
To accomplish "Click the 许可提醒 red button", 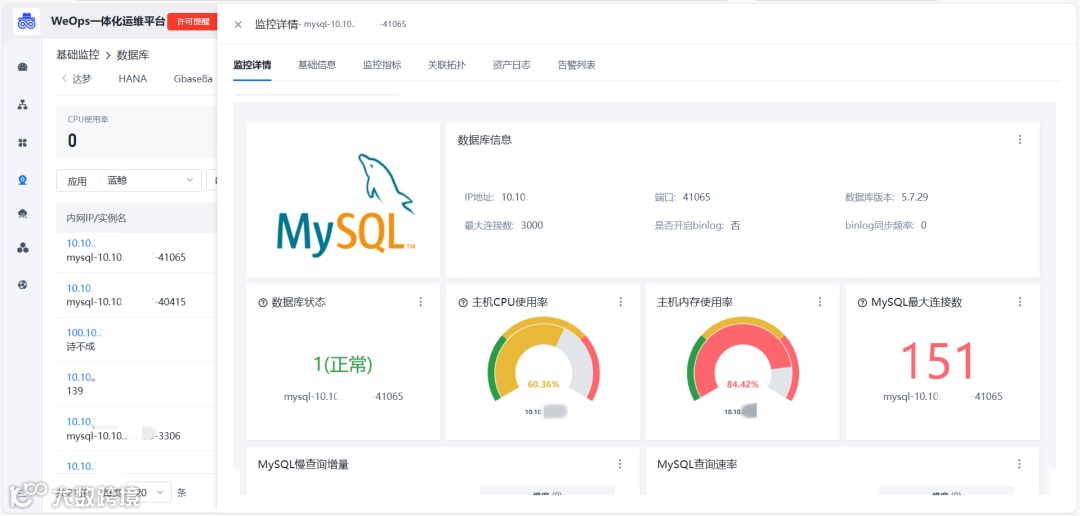I will (x=192, y=22).
